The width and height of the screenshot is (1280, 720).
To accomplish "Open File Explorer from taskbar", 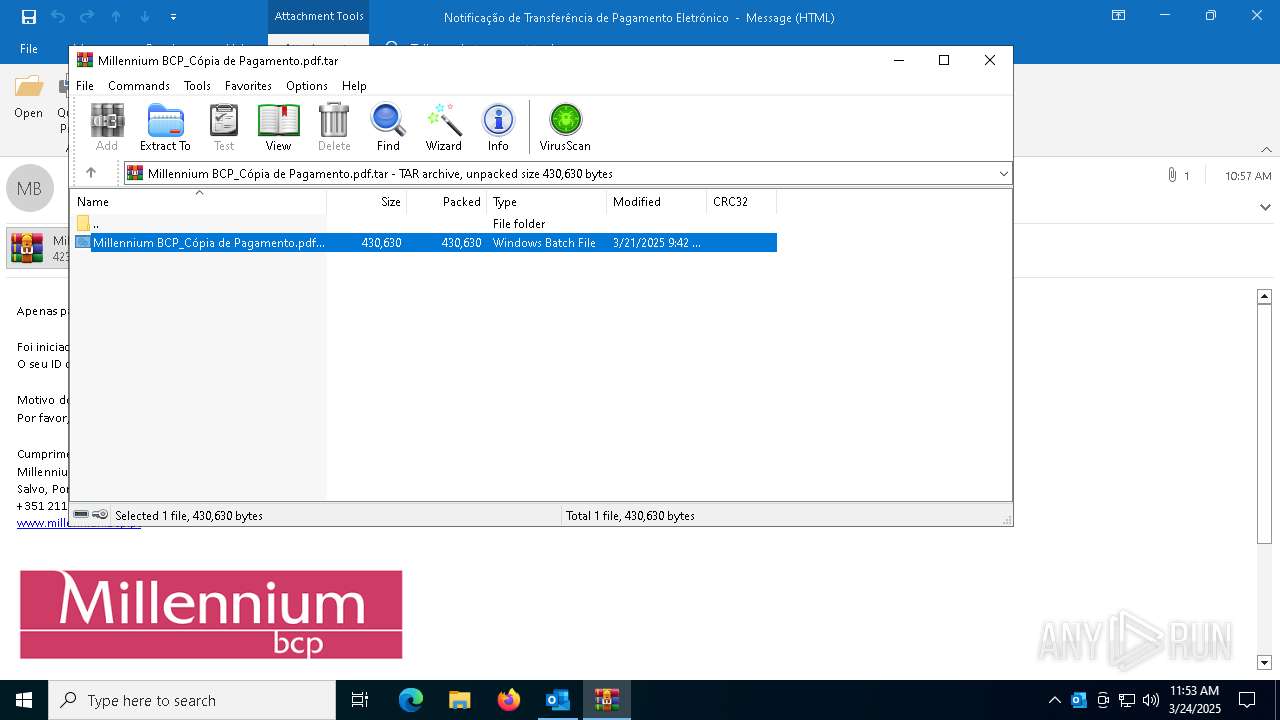I will point(459,700).
